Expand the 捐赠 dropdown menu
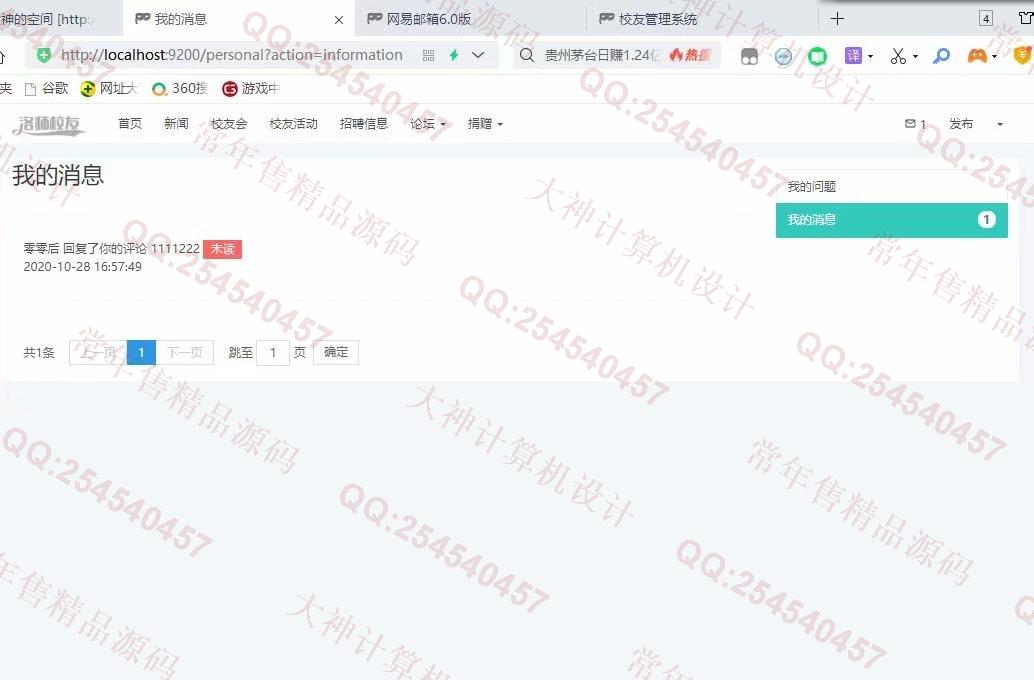 [x=485, y=123]
